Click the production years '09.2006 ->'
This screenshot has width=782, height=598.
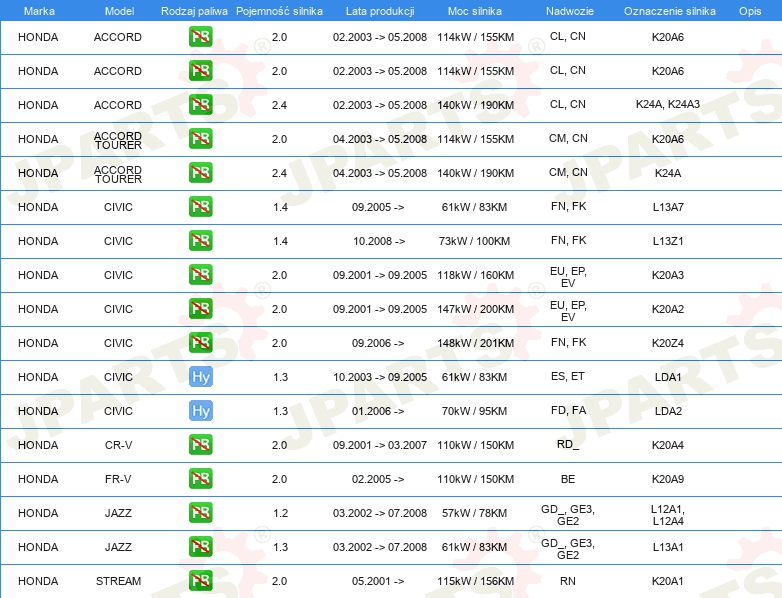pos(378,343)
